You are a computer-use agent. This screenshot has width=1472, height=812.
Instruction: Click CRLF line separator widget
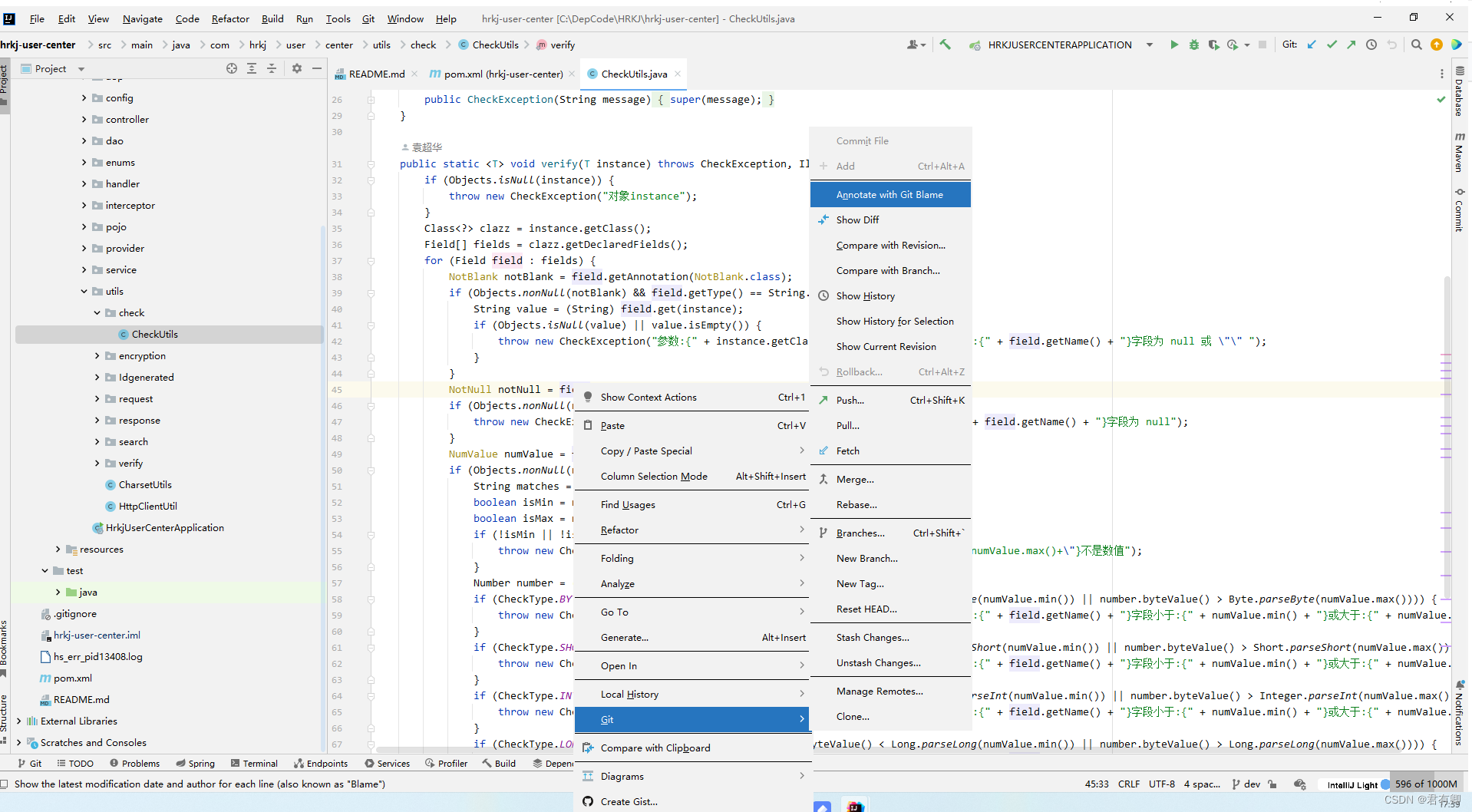pyautogui.click(x=1129, y=784)
